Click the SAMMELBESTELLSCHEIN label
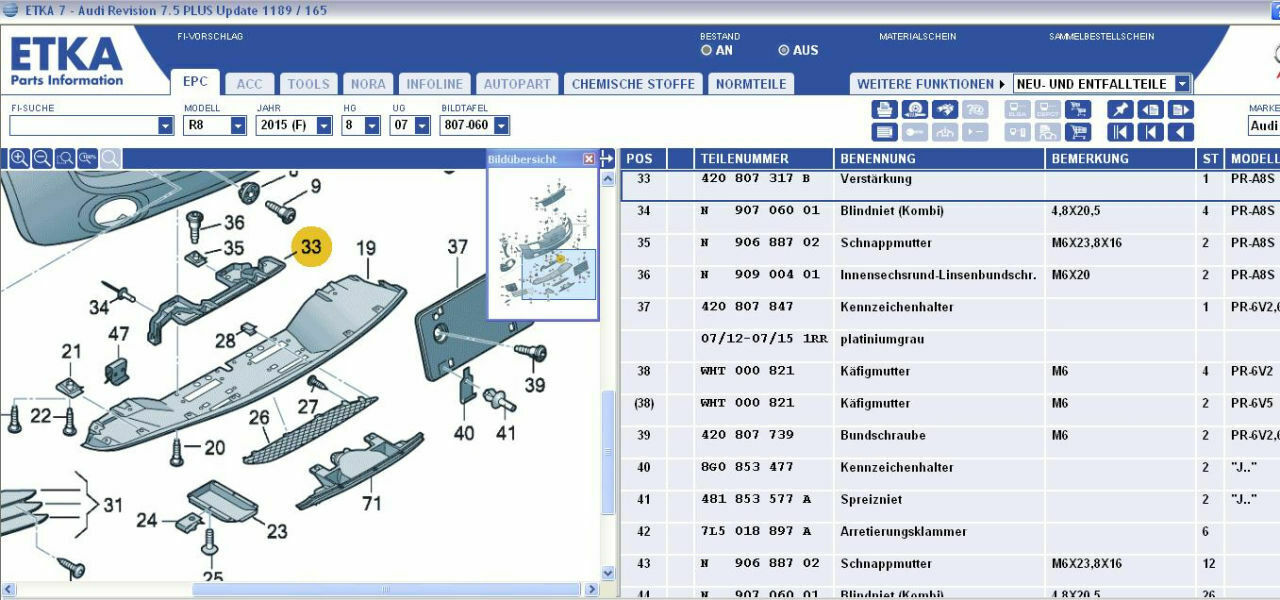The height and width of the screenshot is (600, 1280). pyautogui.click(x=1101, y=37)
